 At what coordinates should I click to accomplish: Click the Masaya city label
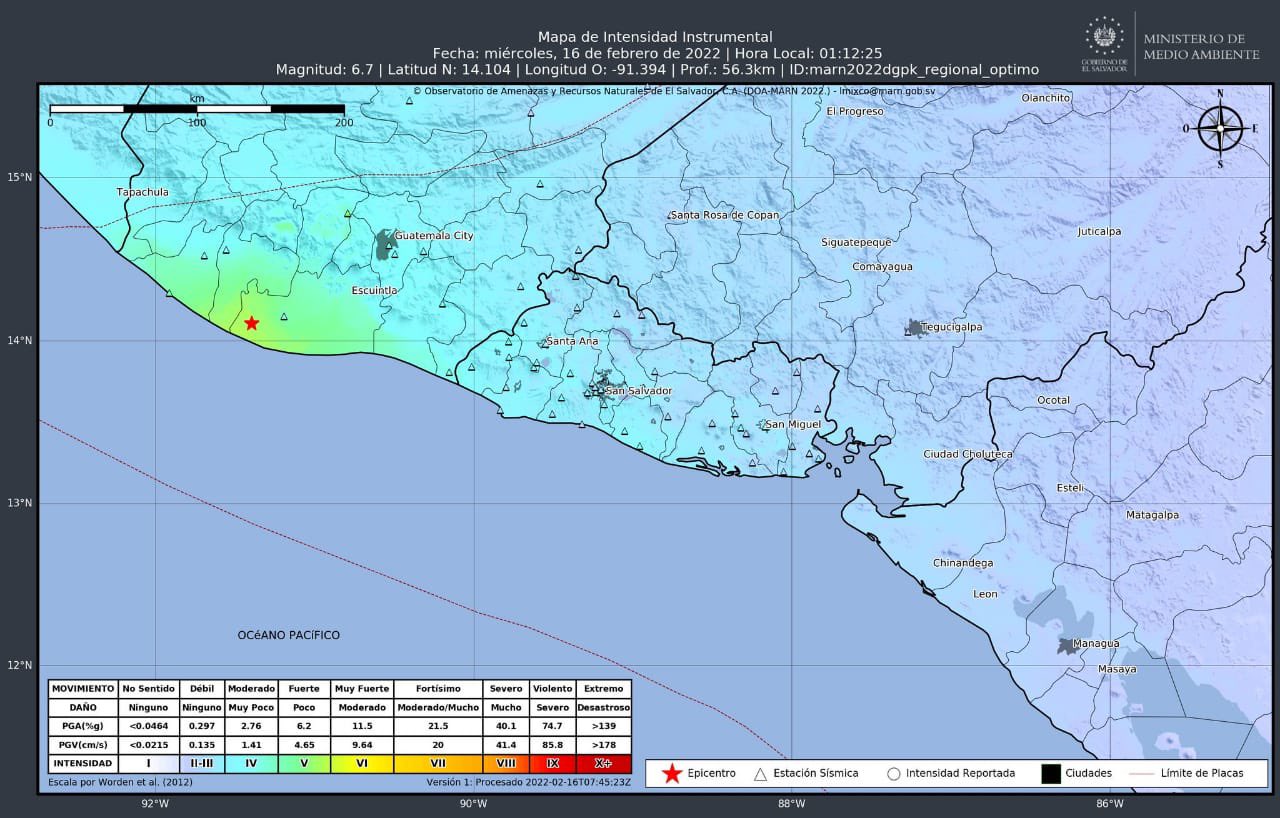(1117, 669)
